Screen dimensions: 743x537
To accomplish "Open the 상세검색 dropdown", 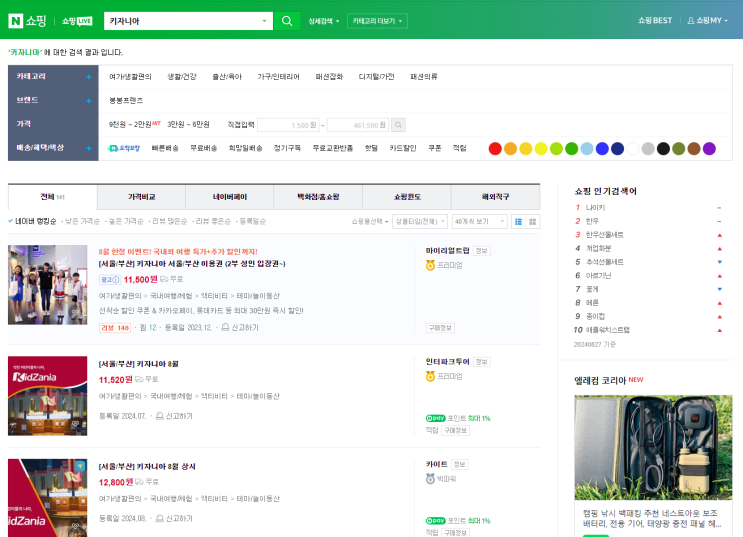I will tap(324, 21).
